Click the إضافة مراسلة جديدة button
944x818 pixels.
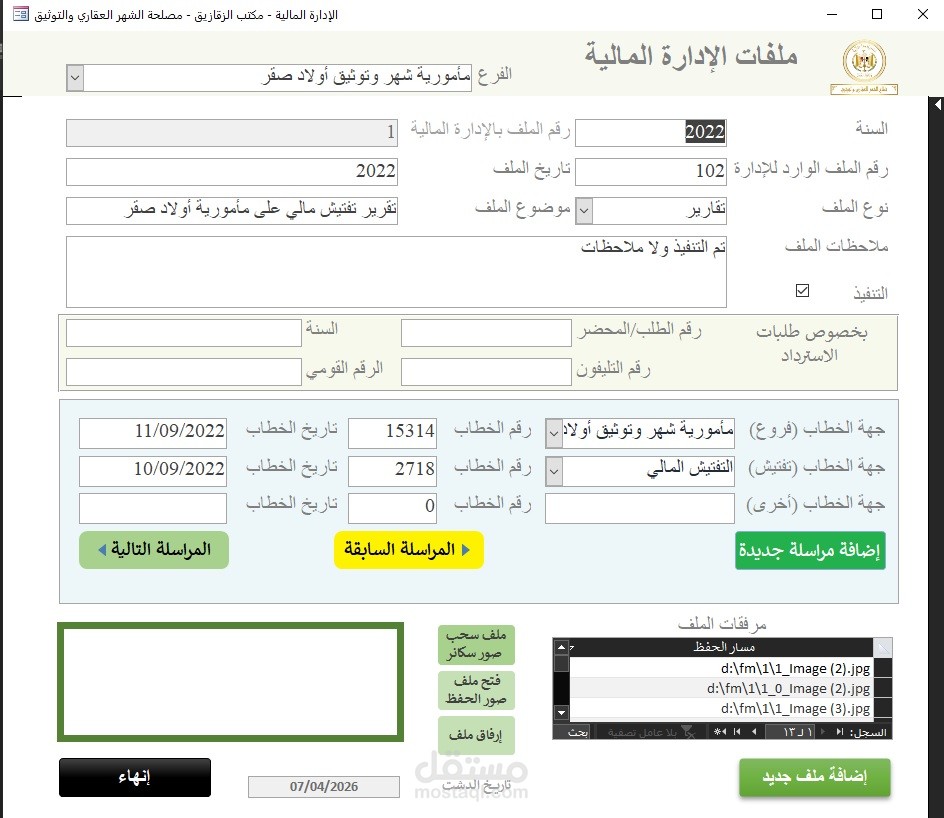point(810,550)
